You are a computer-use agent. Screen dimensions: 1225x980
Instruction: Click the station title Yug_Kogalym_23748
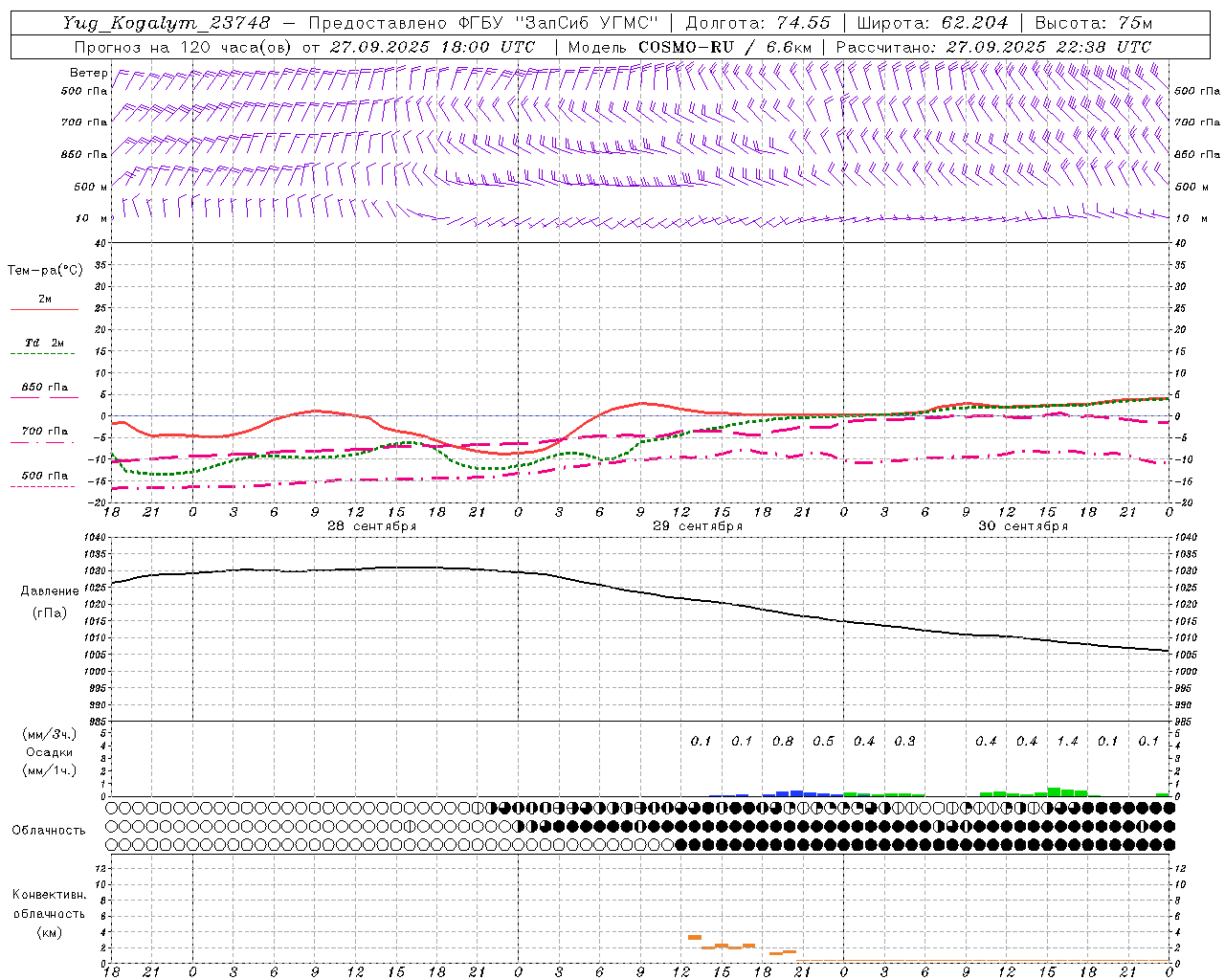(167, 22)
